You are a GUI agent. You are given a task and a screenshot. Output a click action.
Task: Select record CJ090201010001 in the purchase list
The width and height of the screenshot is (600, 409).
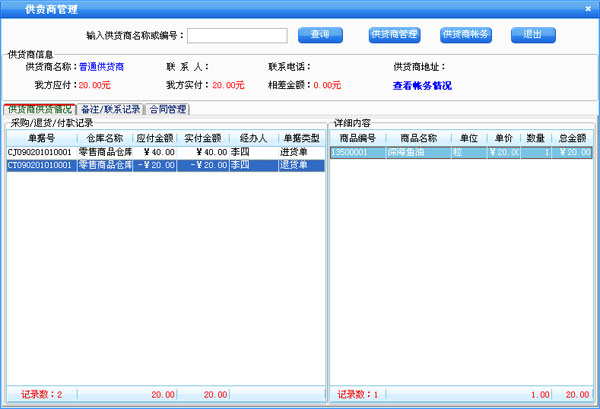pyautogui.click(x=40, y=152)
